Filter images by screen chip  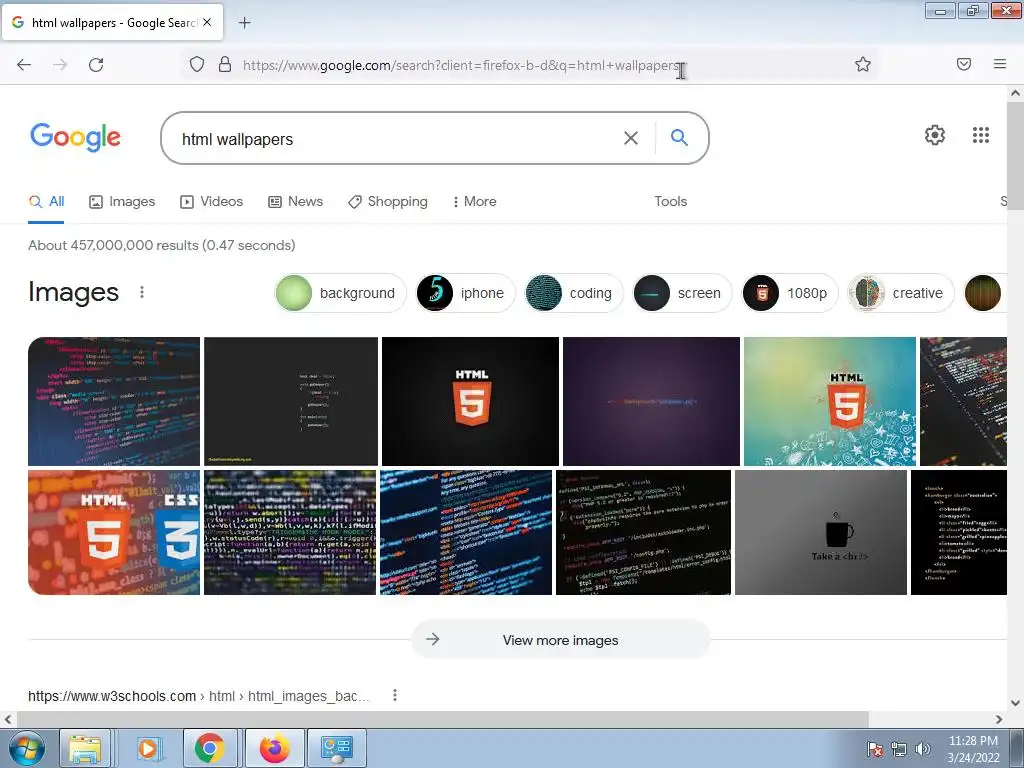click(x=682, y=293)
